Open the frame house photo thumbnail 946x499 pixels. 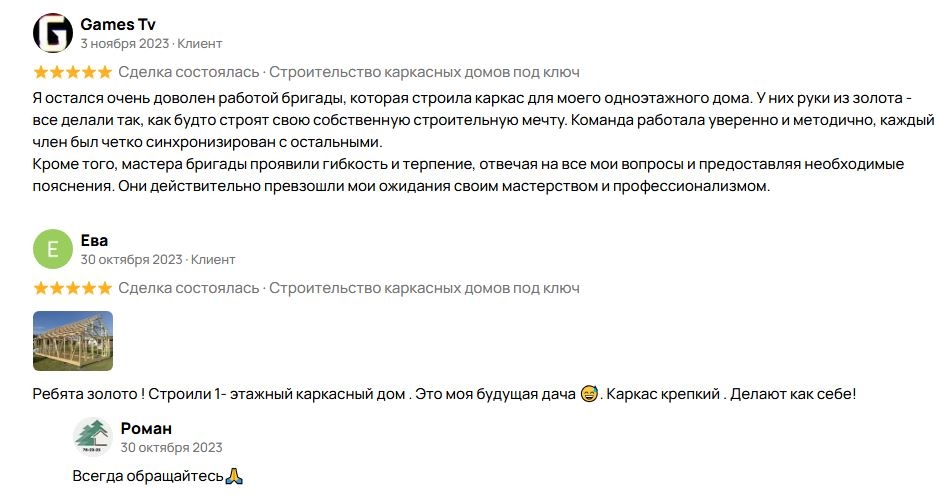[x=73, y=341]
